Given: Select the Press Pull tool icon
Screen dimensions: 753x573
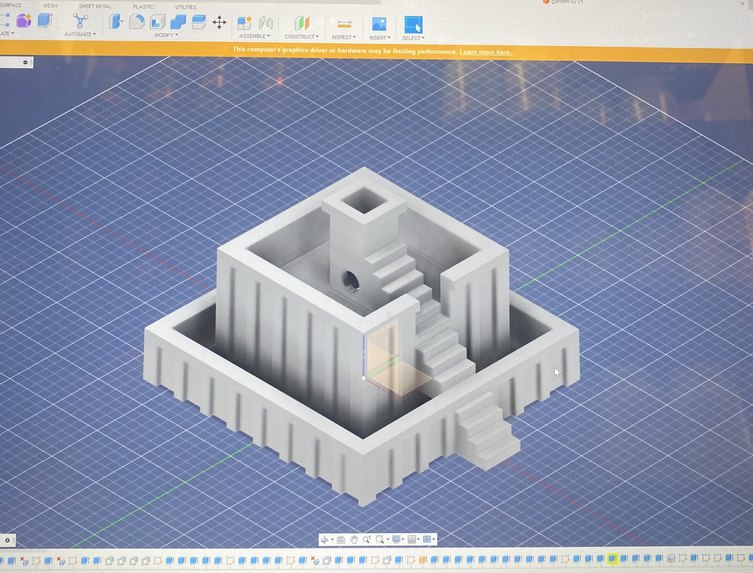Looking at the screenshot, I should click(x=115, y=22).
